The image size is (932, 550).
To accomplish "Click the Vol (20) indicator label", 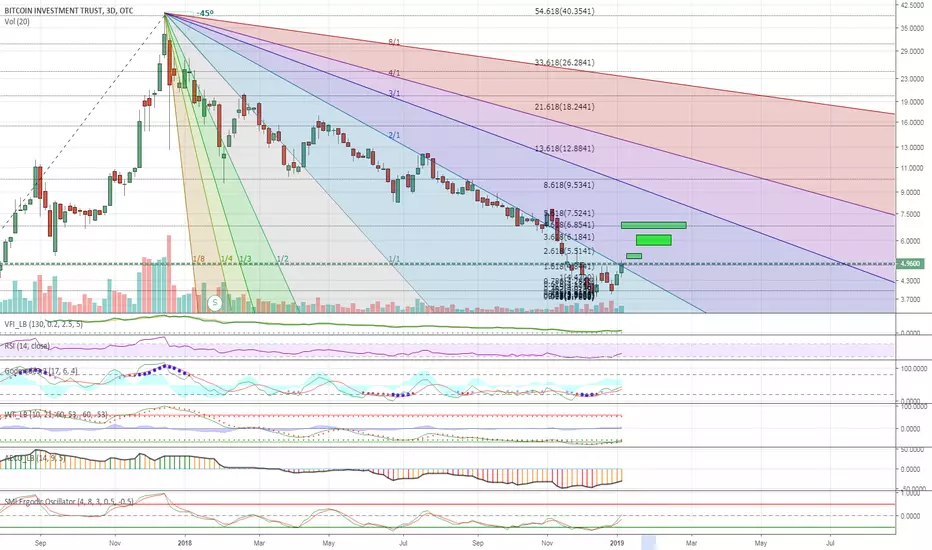I will pyautogui.click(x=17, y=21).
